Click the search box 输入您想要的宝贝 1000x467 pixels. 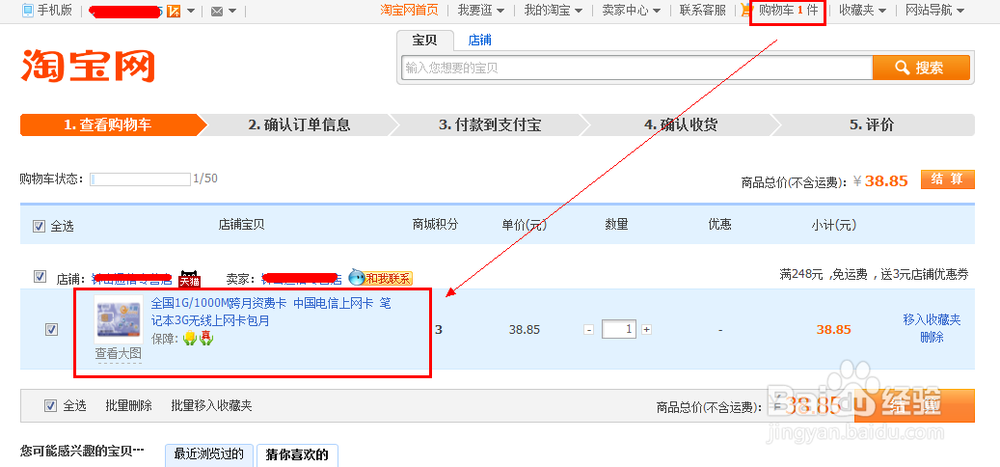click(636, 68)
